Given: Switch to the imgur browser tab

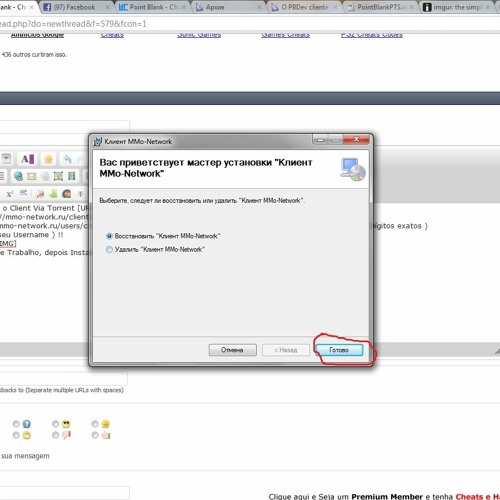Looking at the screenshot, I should click(457, 7).
